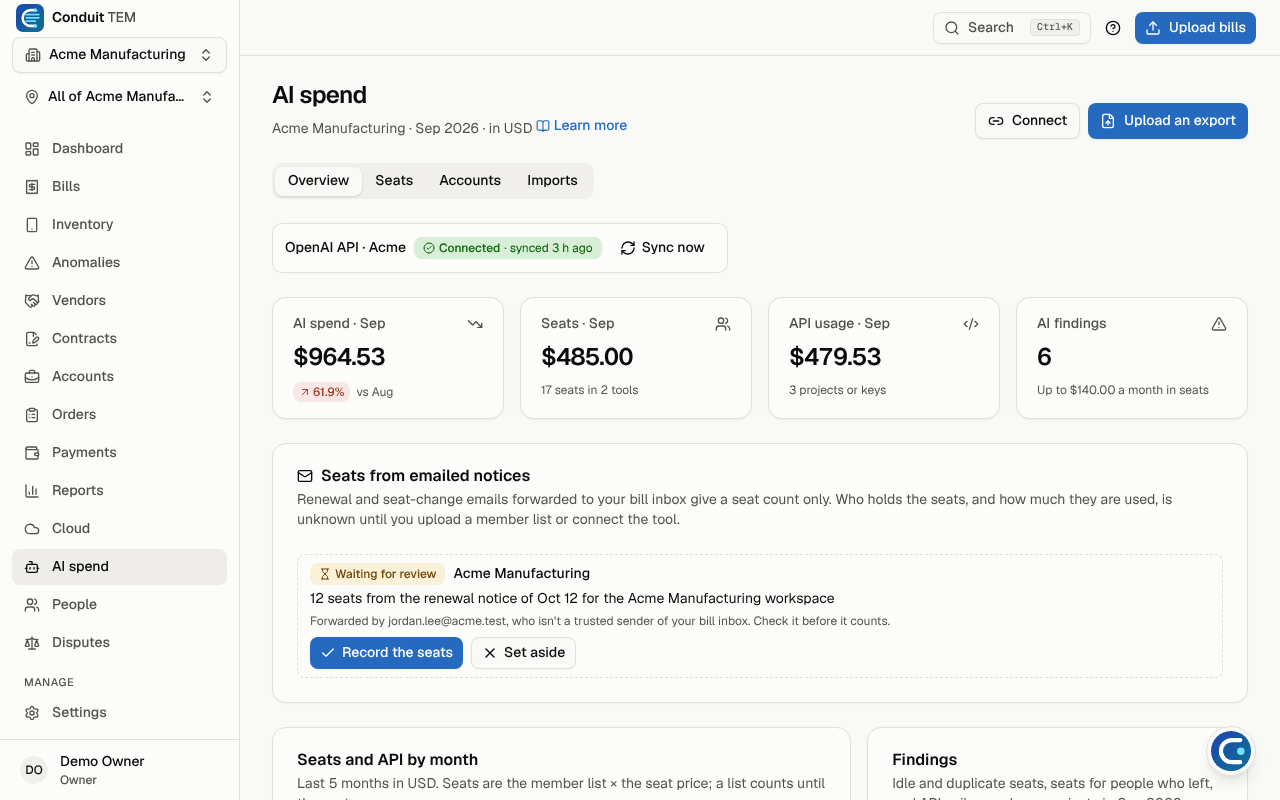Screen dimensions: 1280x800
Task: Click the Connected synced 3 h ago badge
Action: coord(508,248)
